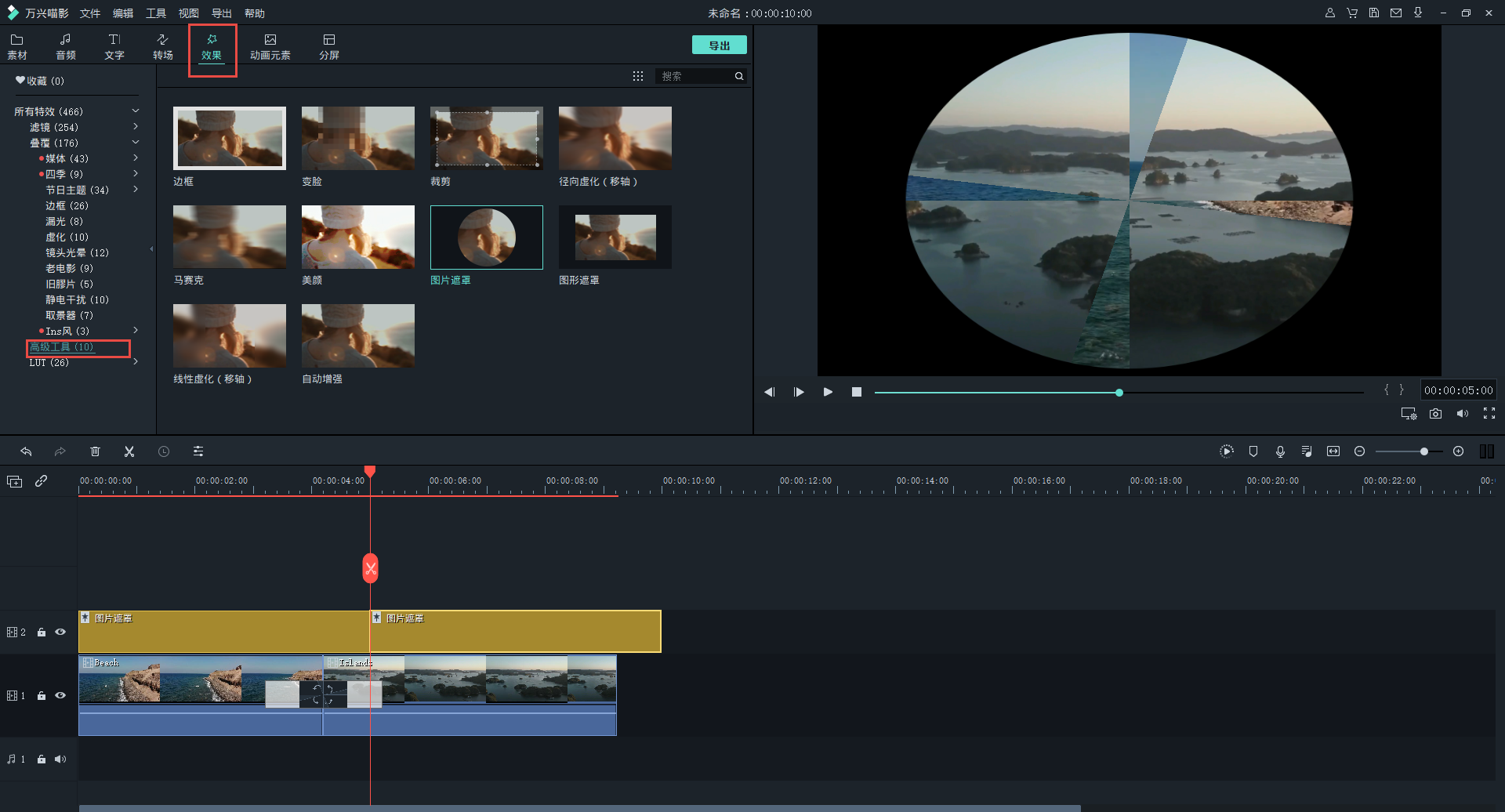
Task: Expand the 滤镜 (254) category
Action: [x=136, y=127]
